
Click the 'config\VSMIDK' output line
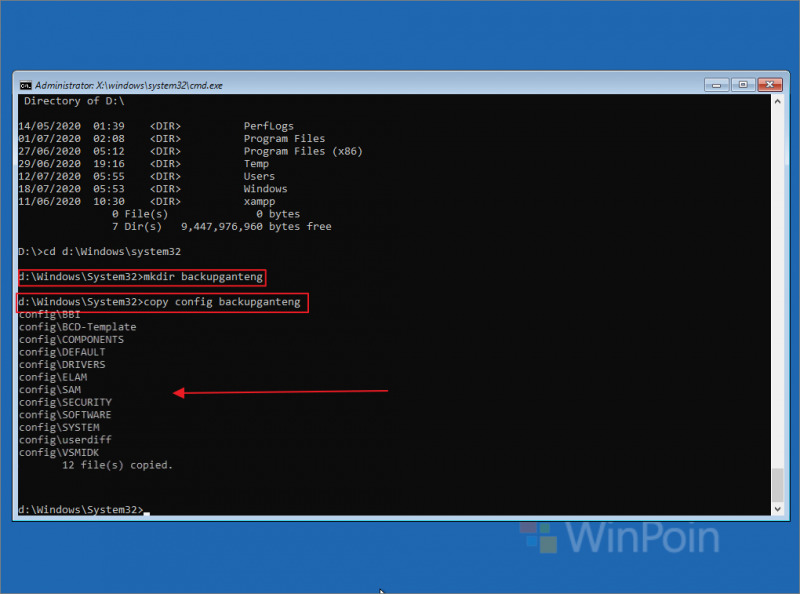point(59,452)
